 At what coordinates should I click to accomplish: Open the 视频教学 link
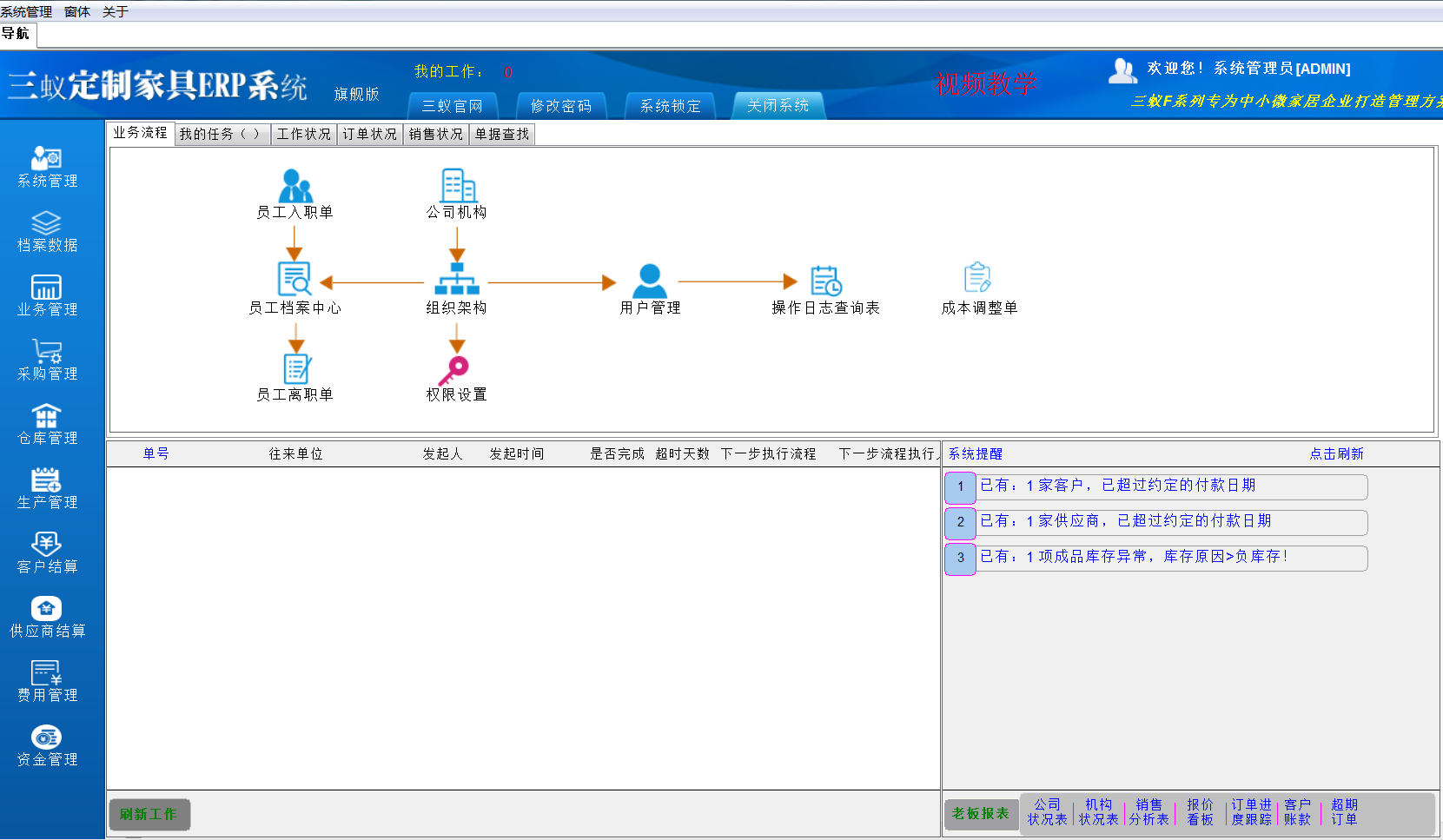986,83
